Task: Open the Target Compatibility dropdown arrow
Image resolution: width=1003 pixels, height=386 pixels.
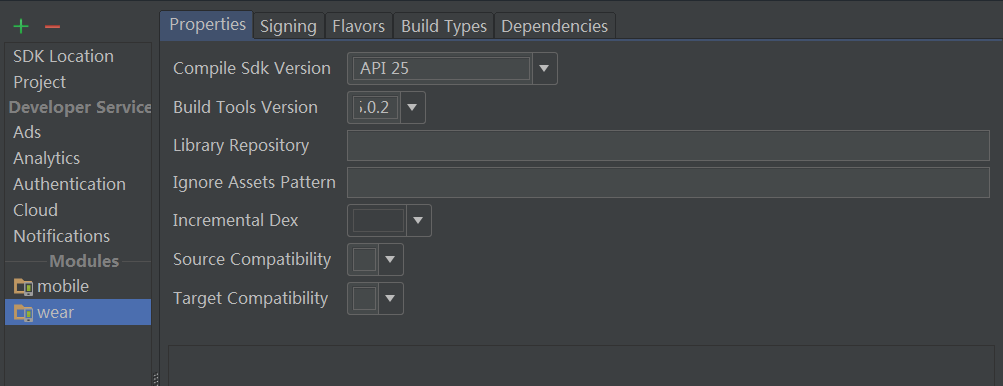Action: tap(390, 298)
